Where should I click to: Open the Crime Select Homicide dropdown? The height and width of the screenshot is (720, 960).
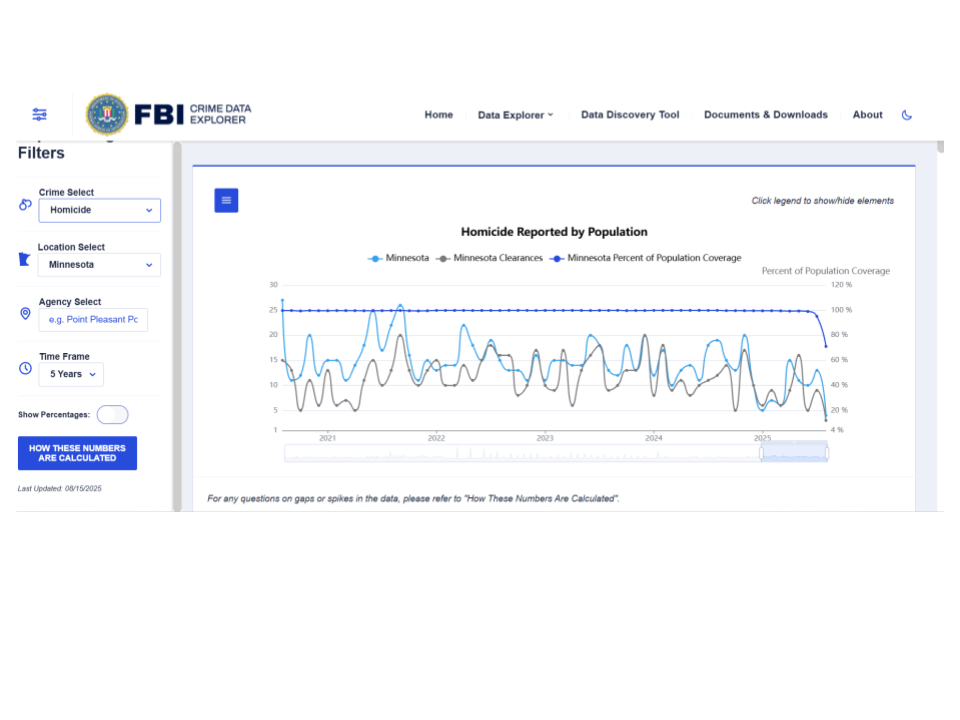(x=100, y=210)
